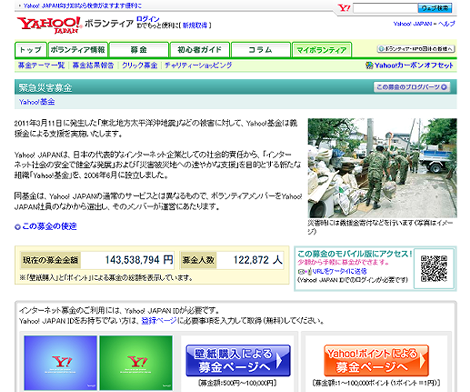Click the QR code image
The image size is (470, 392).
(434, 268)
